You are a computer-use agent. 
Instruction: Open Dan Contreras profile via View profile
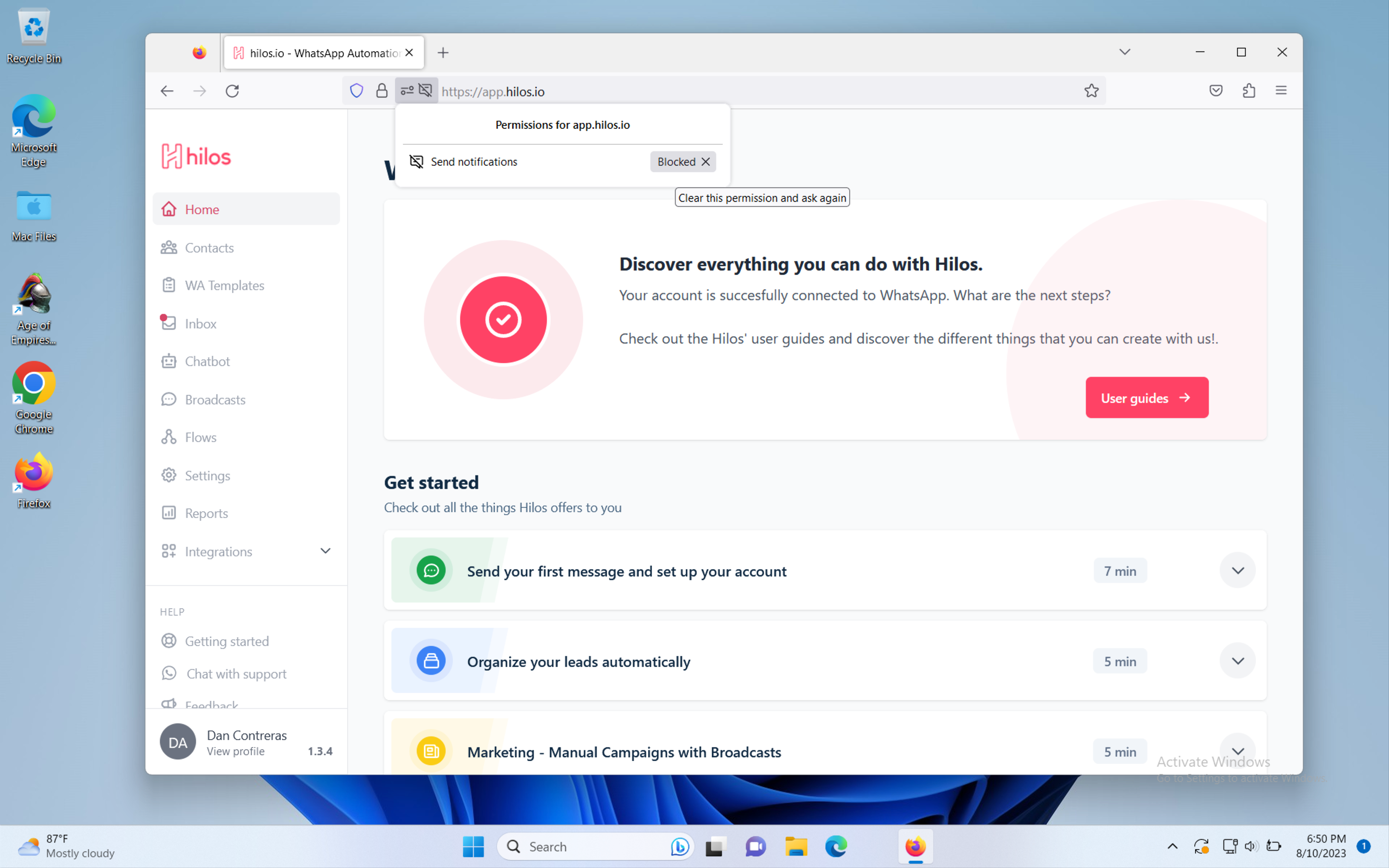click(x=235, y=751)
